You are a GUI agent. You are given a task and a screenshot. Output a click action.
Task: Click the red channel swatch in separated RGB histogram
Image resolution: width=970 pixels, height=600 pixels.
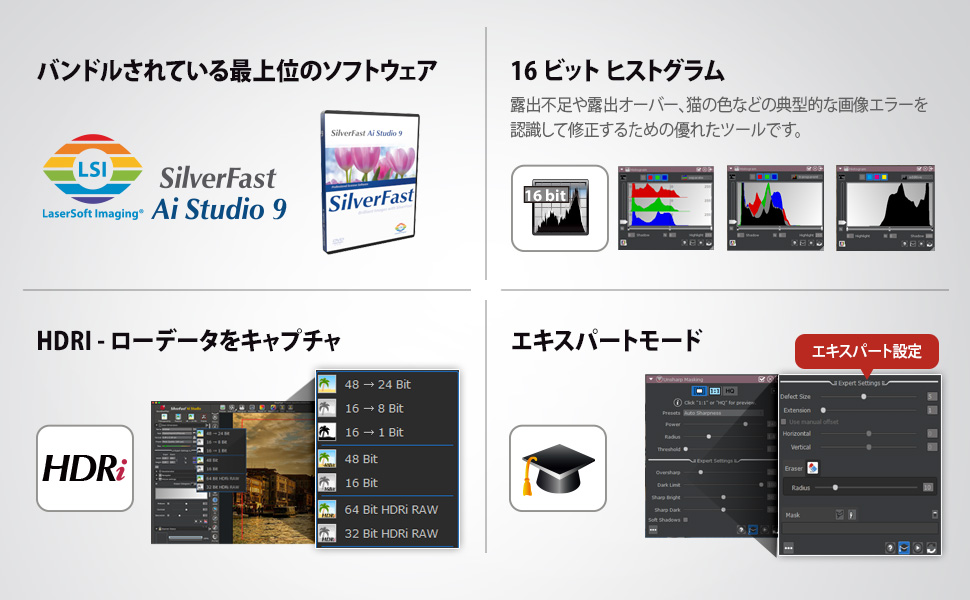click(650, 178)
